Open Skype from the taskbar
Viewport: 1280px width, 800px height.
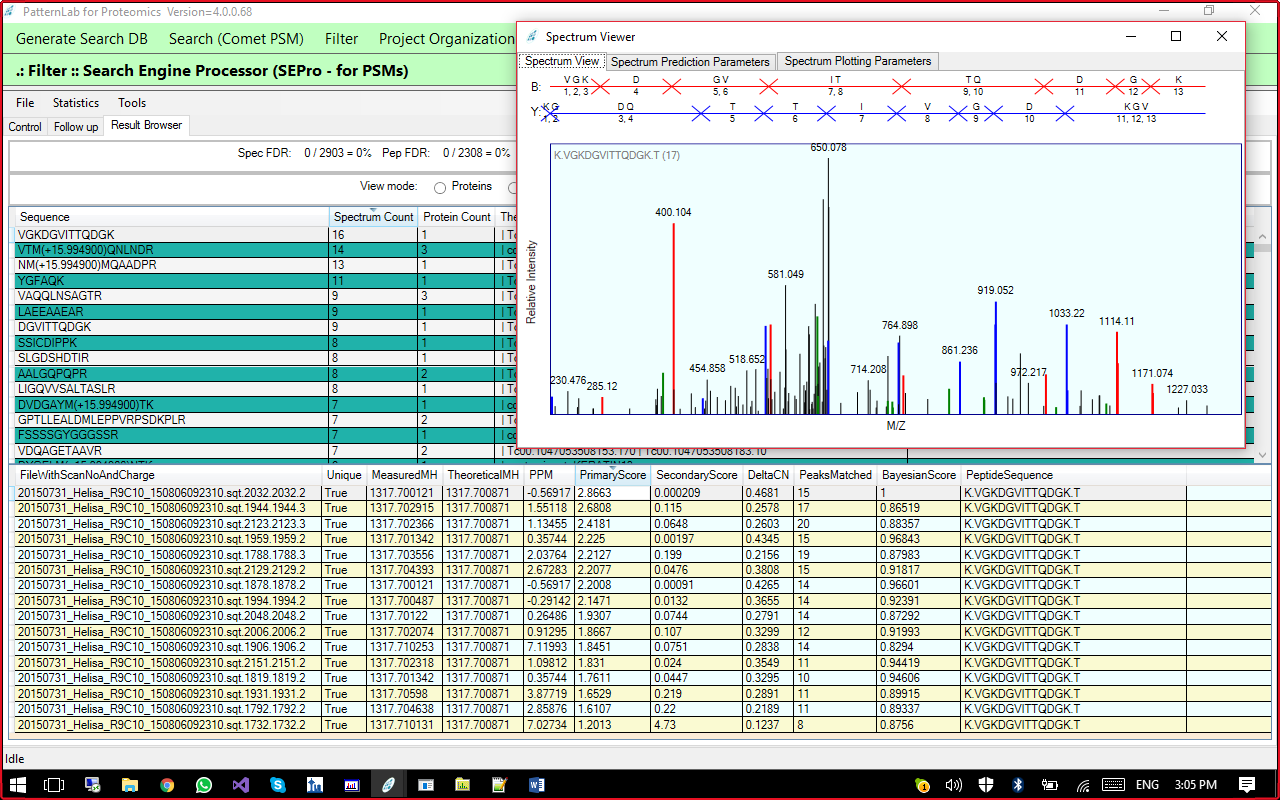(x=277, y=785)
